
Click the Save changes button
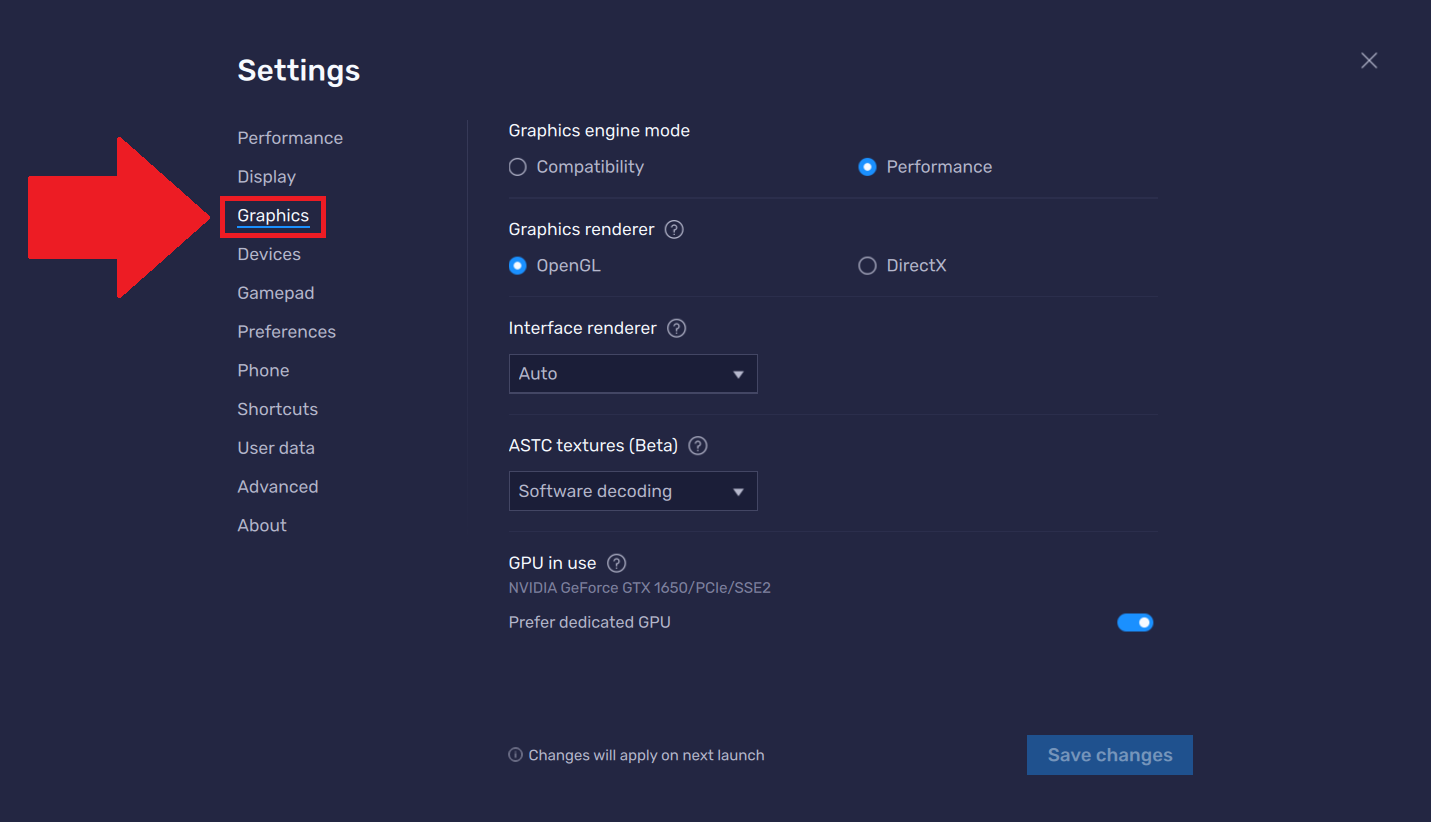coord(1110,755)
